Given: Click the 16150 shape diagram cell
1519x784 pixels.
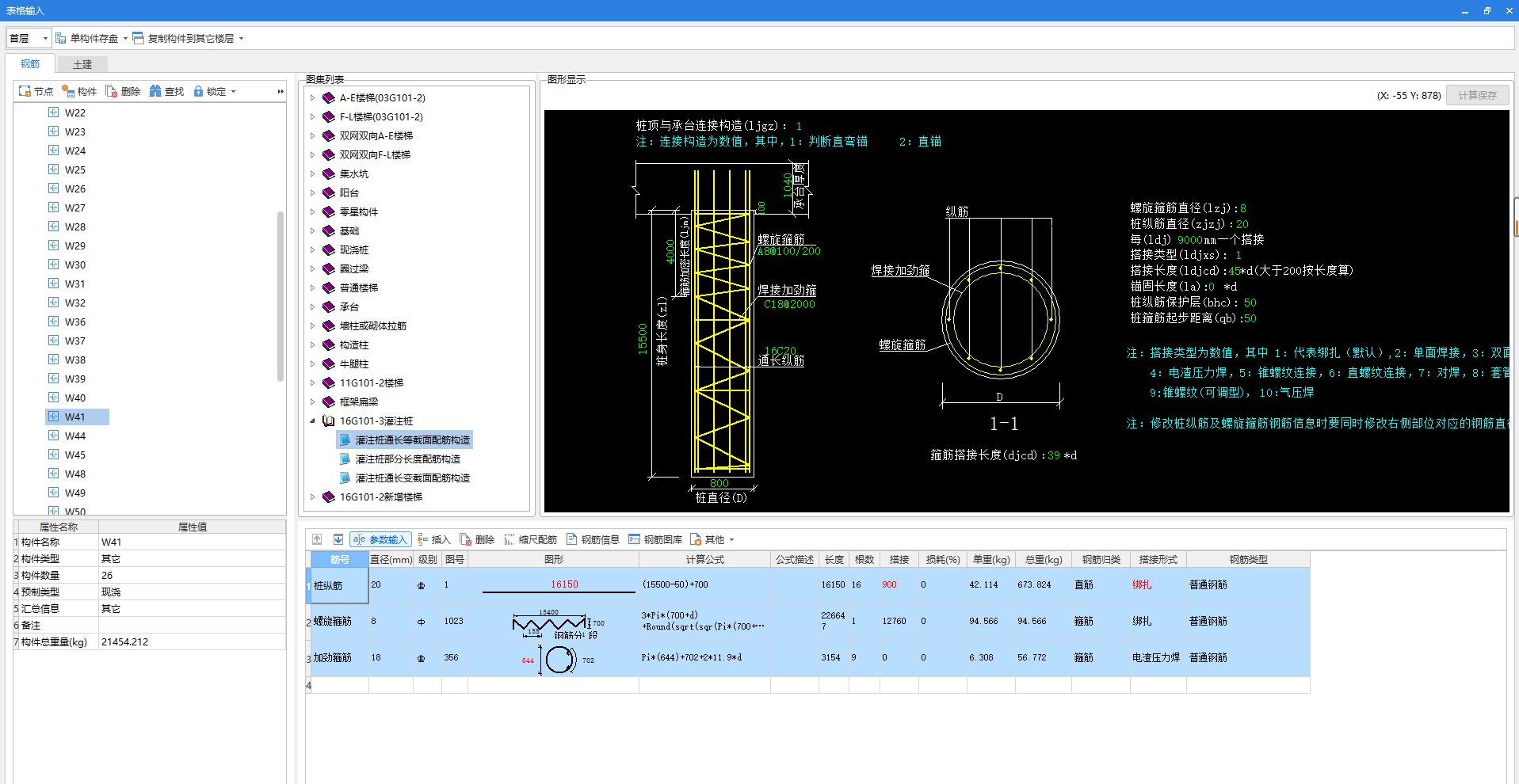Looking at the screenshot, I should [553, 585].
